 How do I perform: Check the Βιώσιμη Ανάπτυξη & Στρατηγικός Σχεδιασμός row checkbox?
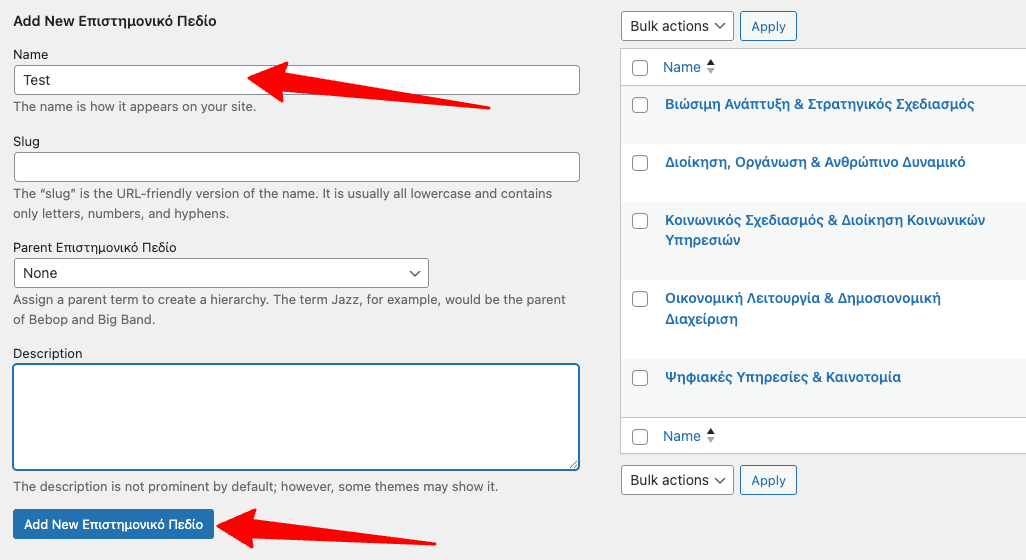640,105
